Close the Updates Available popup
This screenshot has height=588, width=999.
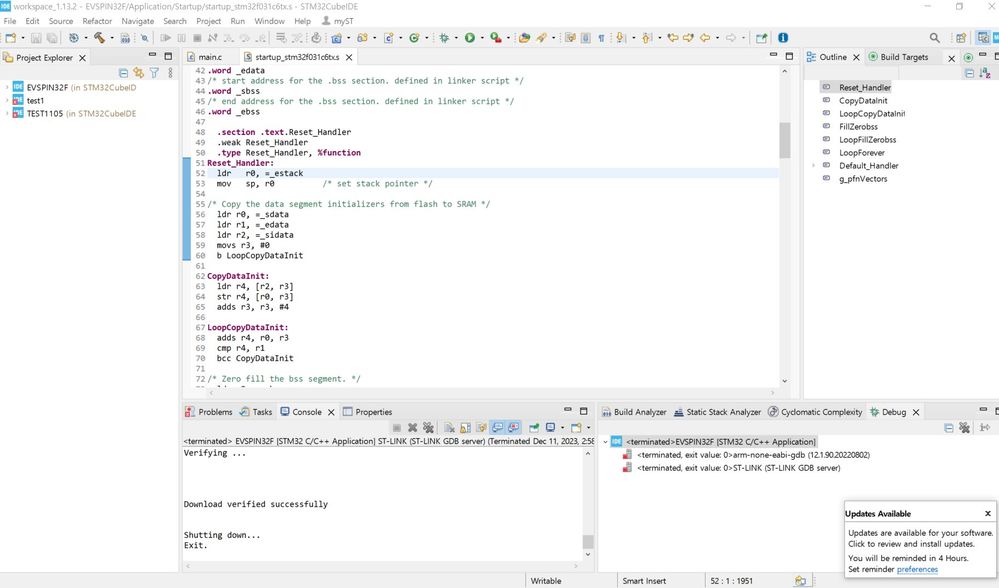tap(988, 513)
